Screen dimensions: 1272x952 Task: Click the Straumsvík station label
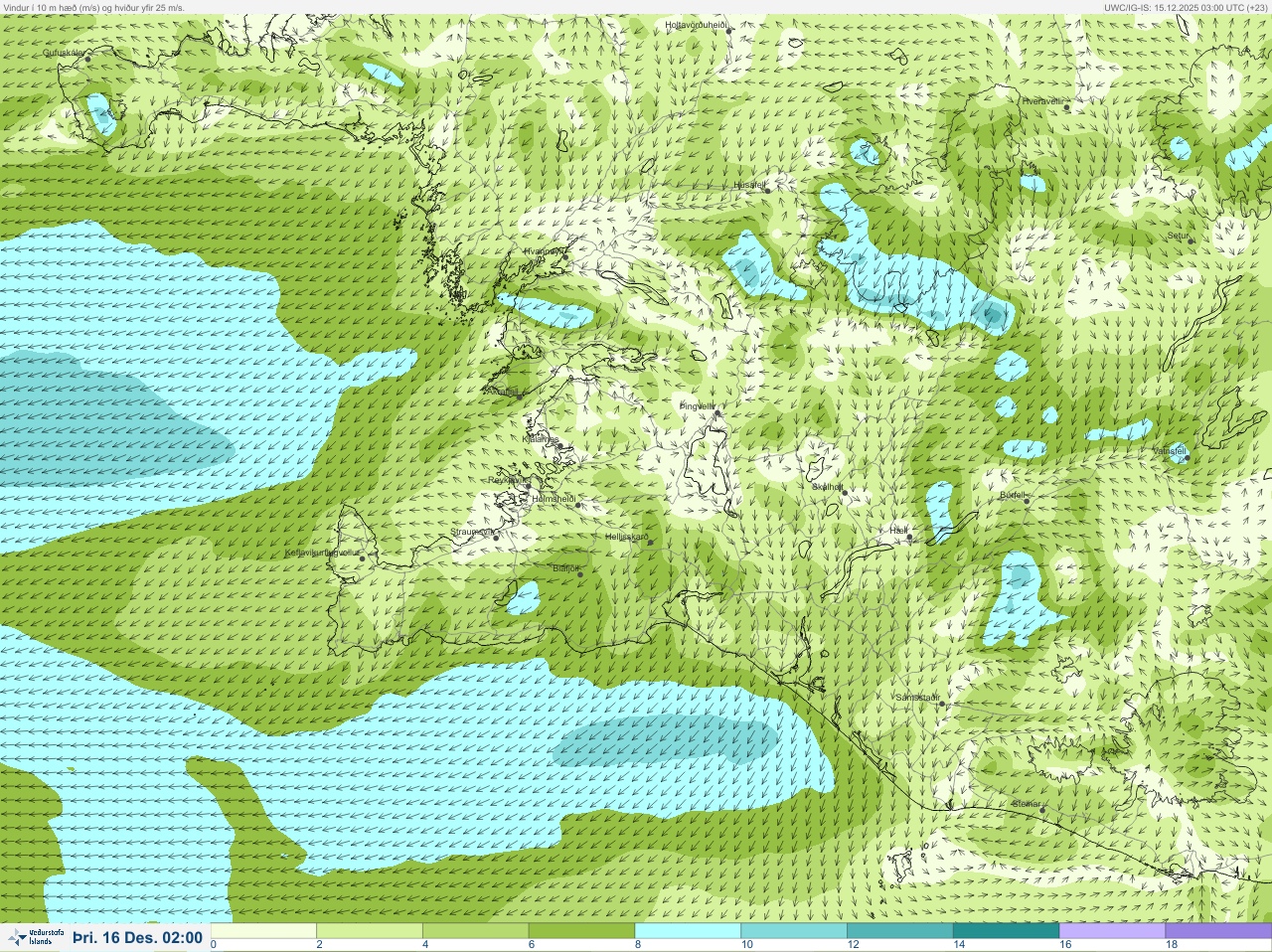click(x=473, y=533)
